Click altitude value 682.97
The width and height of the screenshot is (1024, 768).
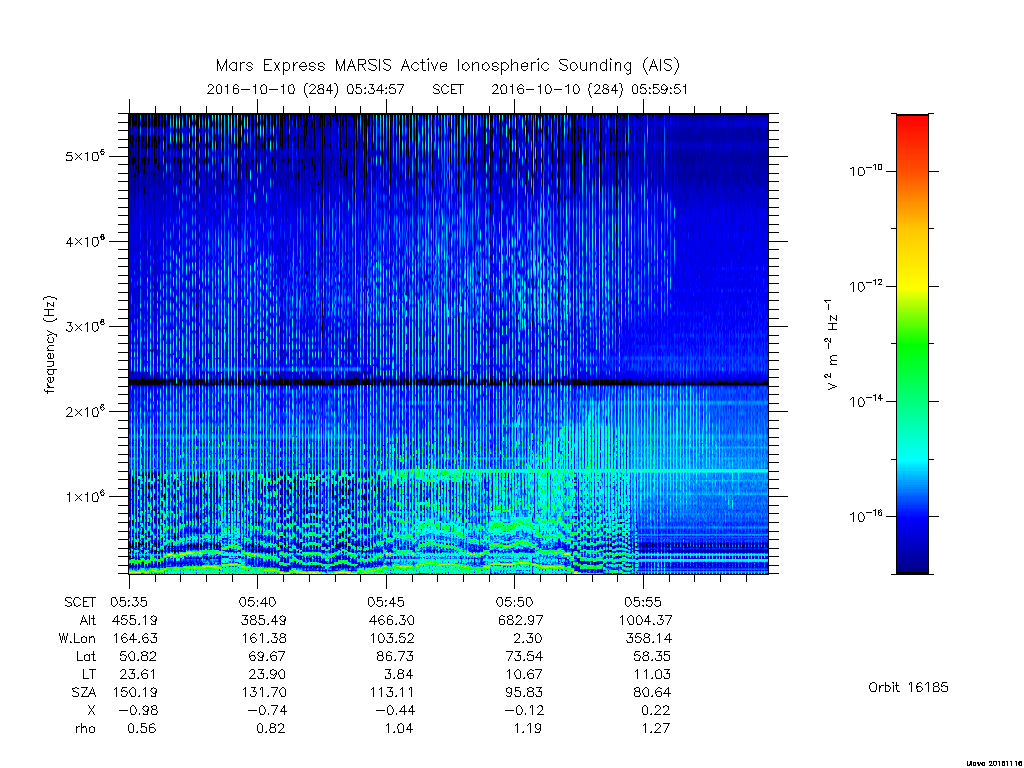click(520, 620)
